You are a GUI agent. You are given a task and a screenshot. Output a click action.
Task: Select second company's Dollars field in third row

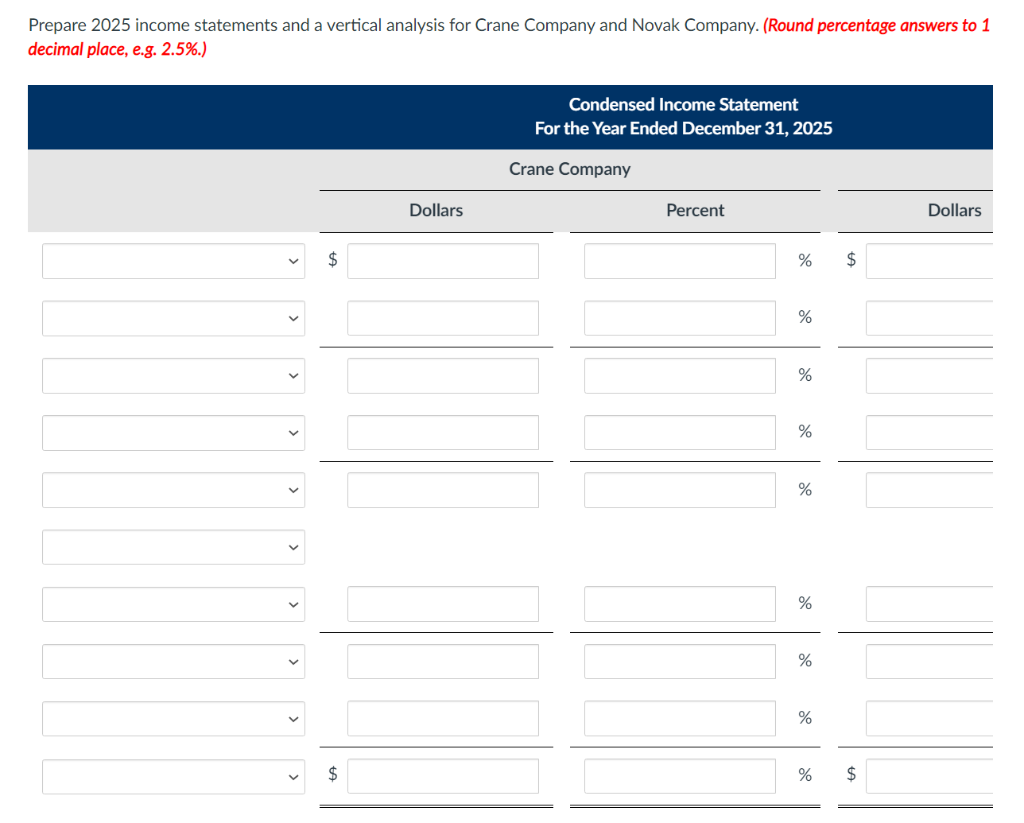click(x=929, y=376)
